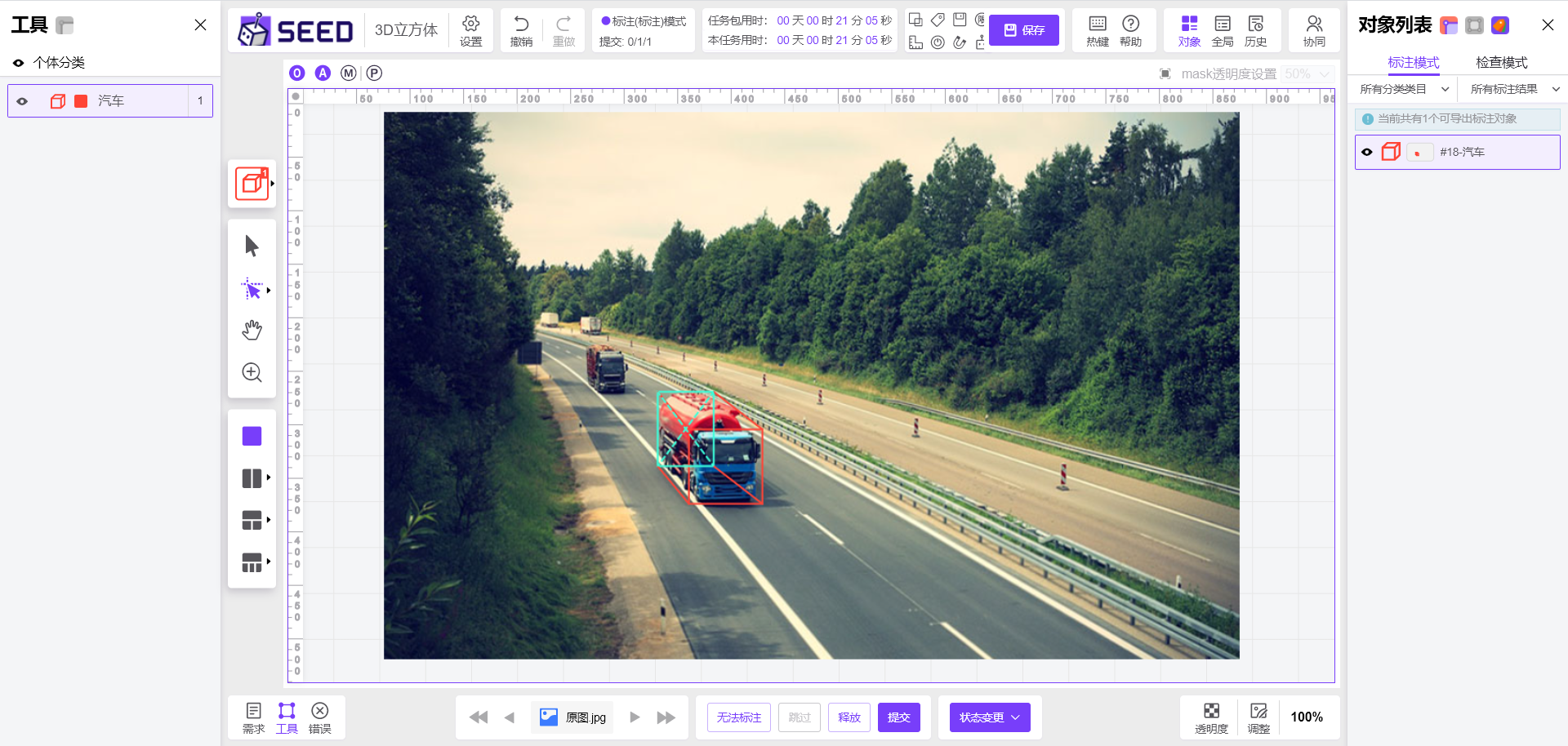Select the two-column split layout icon
Screen dimensions: 1568x746
pos(252,478)
